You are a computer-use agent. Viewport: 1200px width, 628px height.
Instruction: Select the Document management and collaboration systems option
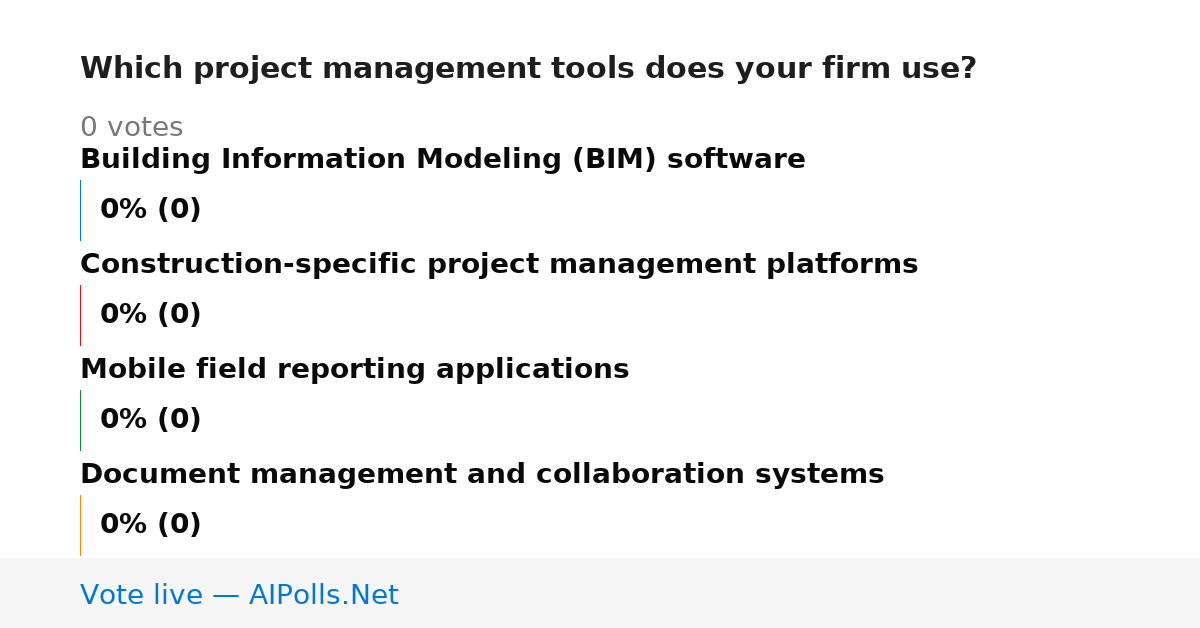click(482, 475)
